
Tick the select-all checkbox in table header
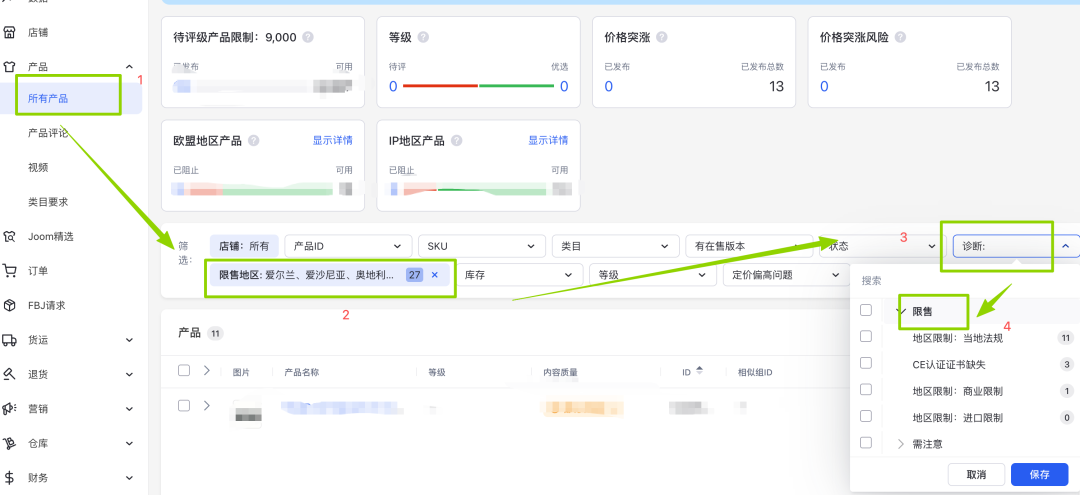[184, 370]
